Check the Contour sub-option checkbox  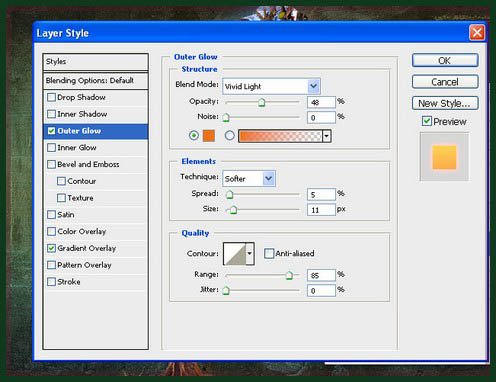click(x=61, y=181)
